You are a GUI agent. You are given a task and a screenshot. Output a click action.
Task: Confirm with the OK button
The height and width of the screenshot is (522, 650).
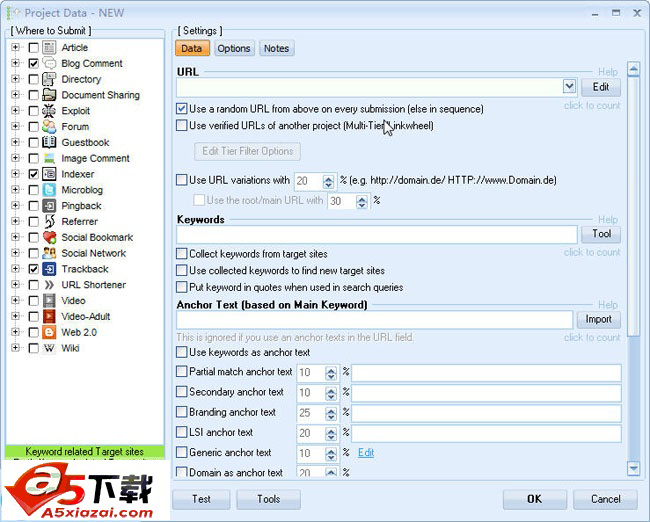point(534,499)
